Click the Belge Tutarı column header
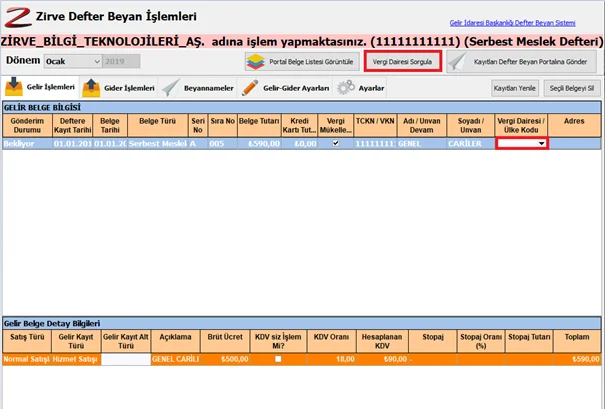Image resolution: width=605 pixels, height=409 pixels. click(x=259, y=125)
